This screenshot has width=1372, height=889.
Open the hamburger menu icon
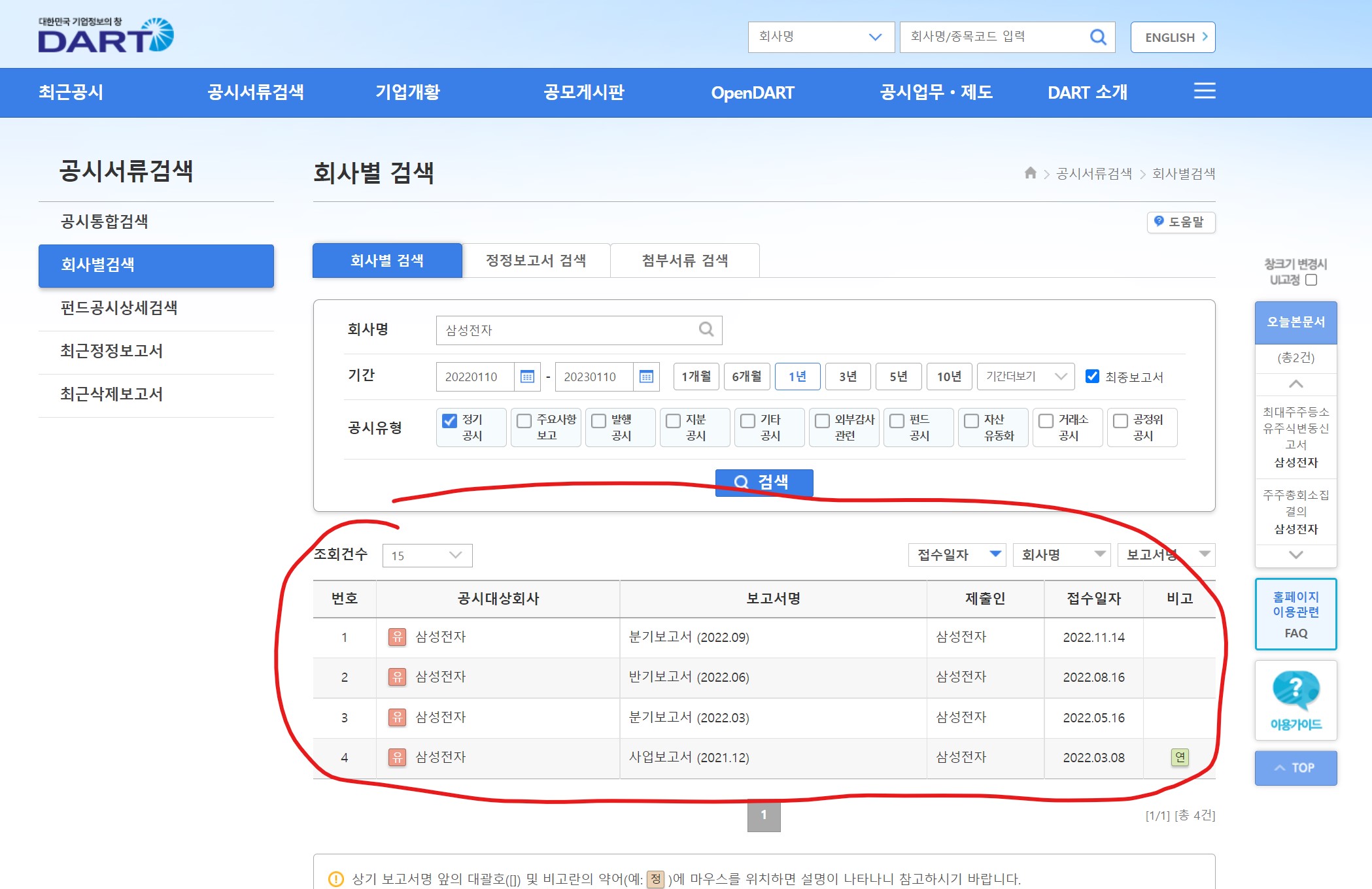point(1204,91)
